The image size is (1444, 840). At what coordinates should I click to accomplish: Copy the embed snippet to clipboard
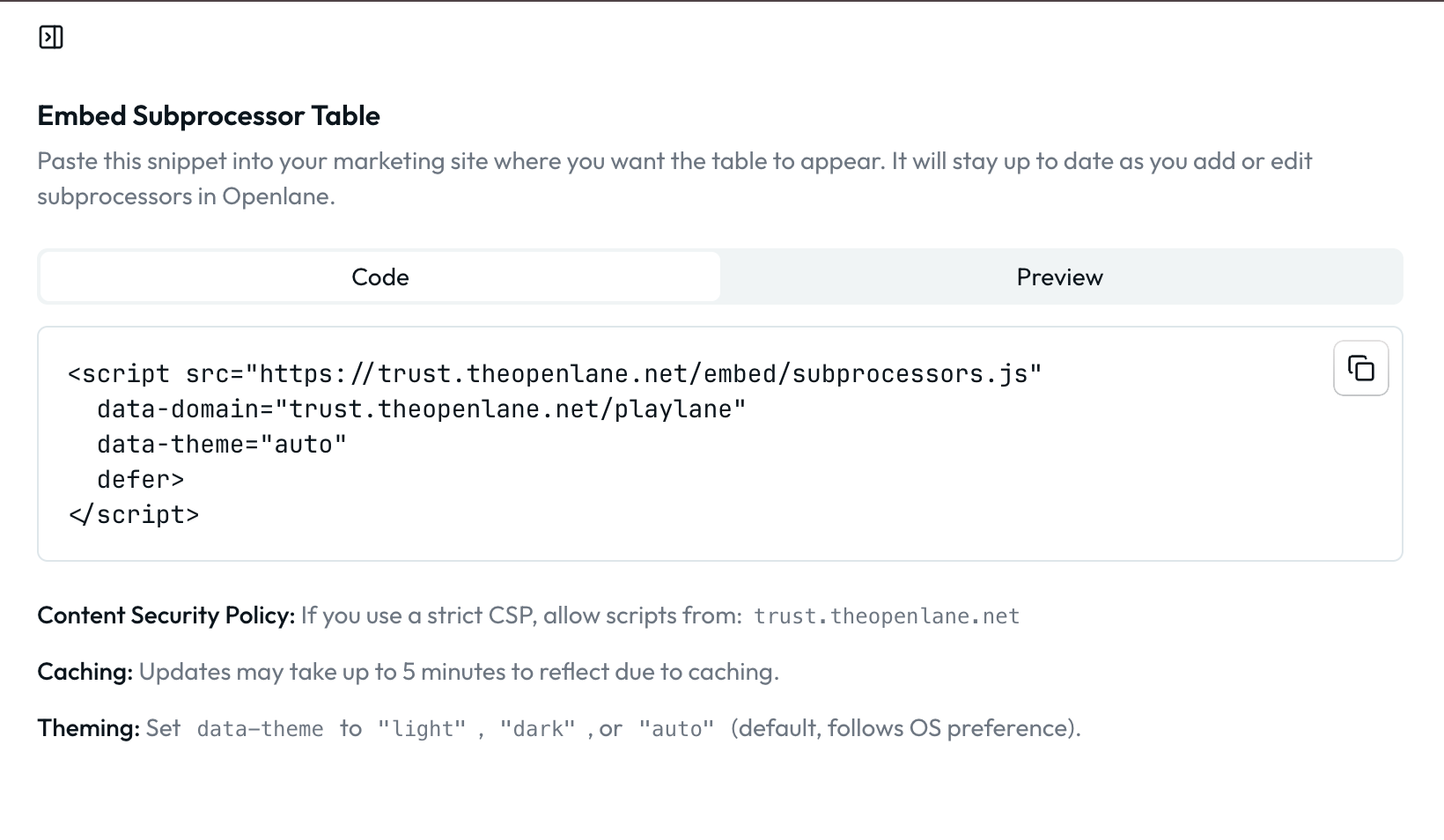(1360, 368)
